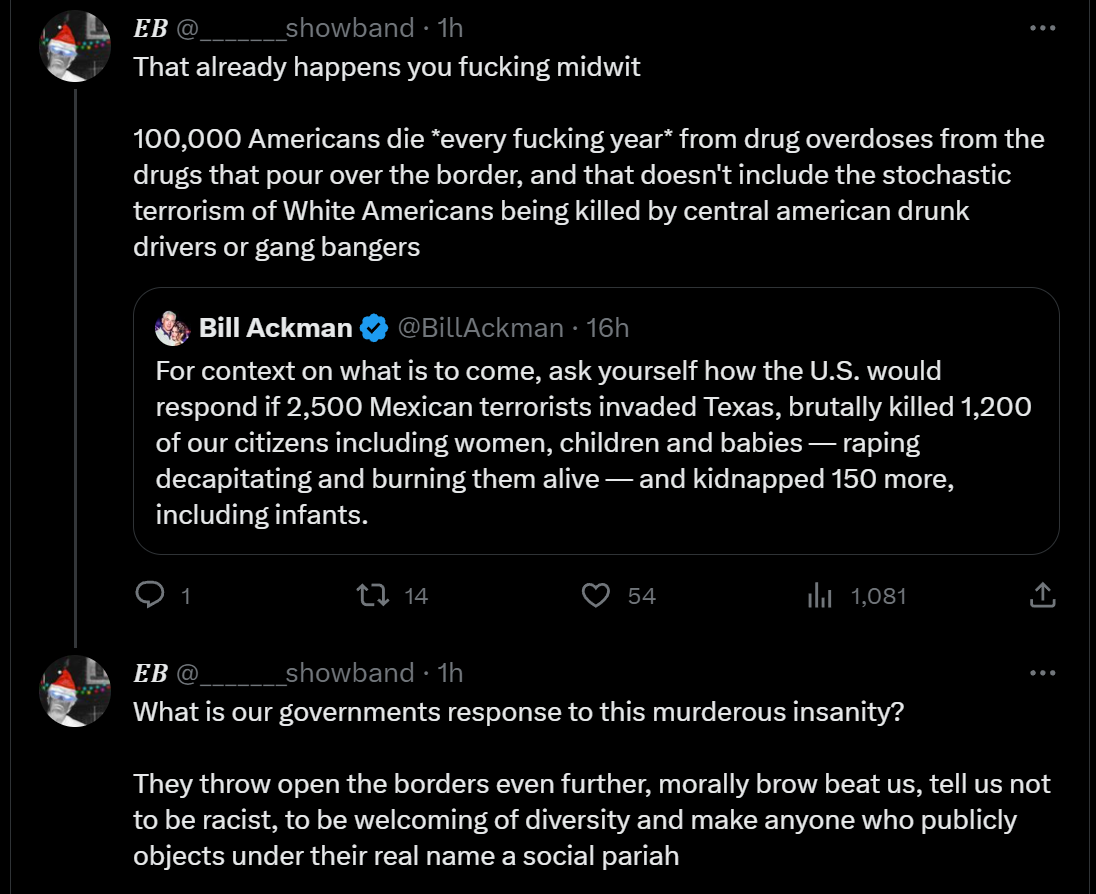Click the Bill Ackman display name
Screen dimensions: 1096x894
pos(276,327)
